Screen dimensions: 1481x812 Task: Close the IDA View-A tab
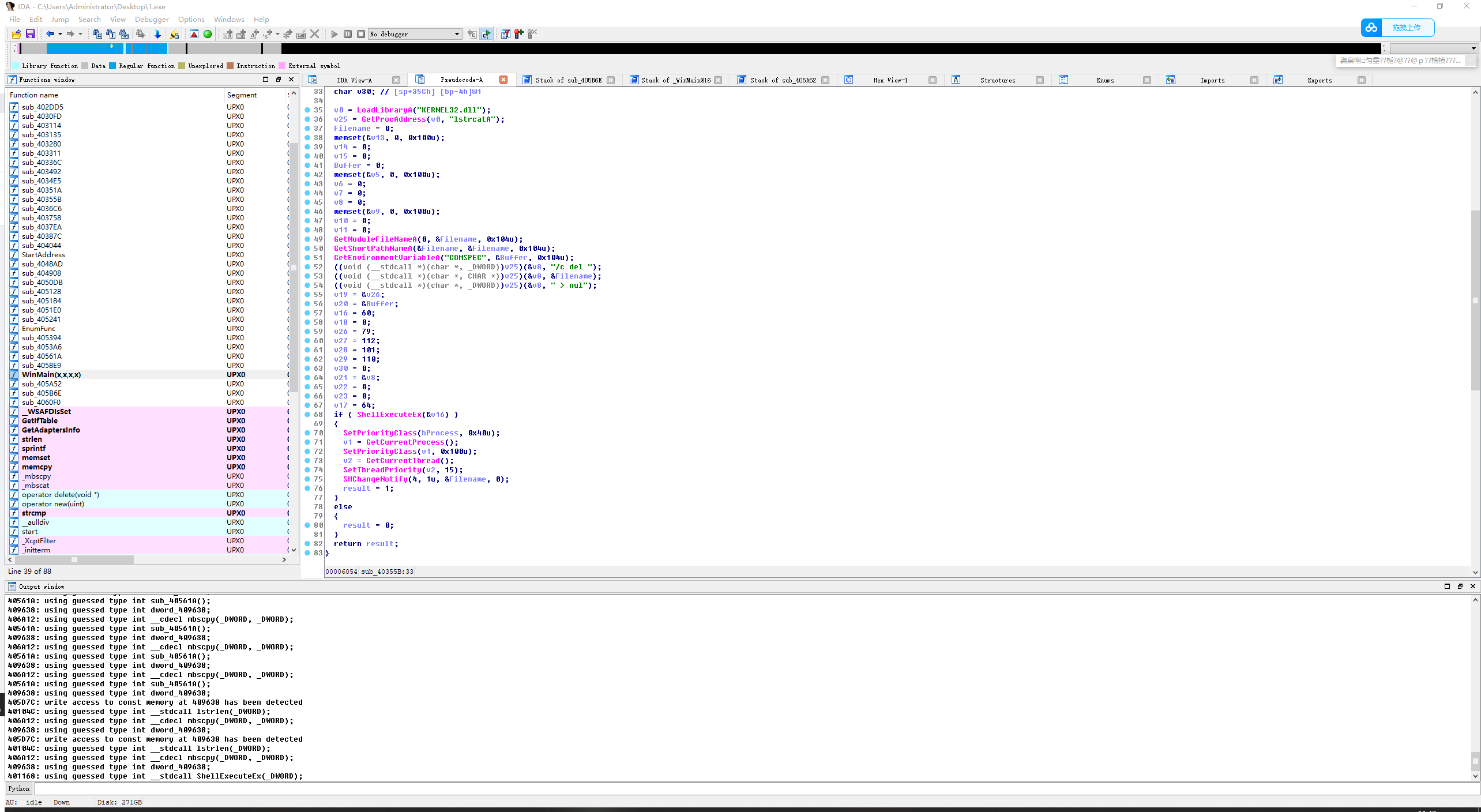(x=396, y=80)
